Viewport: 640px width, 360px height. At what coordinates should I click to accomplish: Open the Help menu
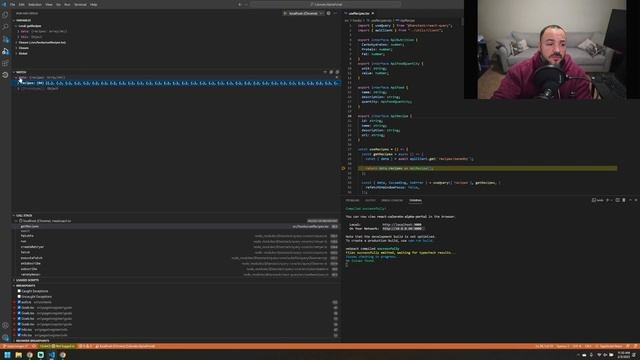(x=93, y=4)
